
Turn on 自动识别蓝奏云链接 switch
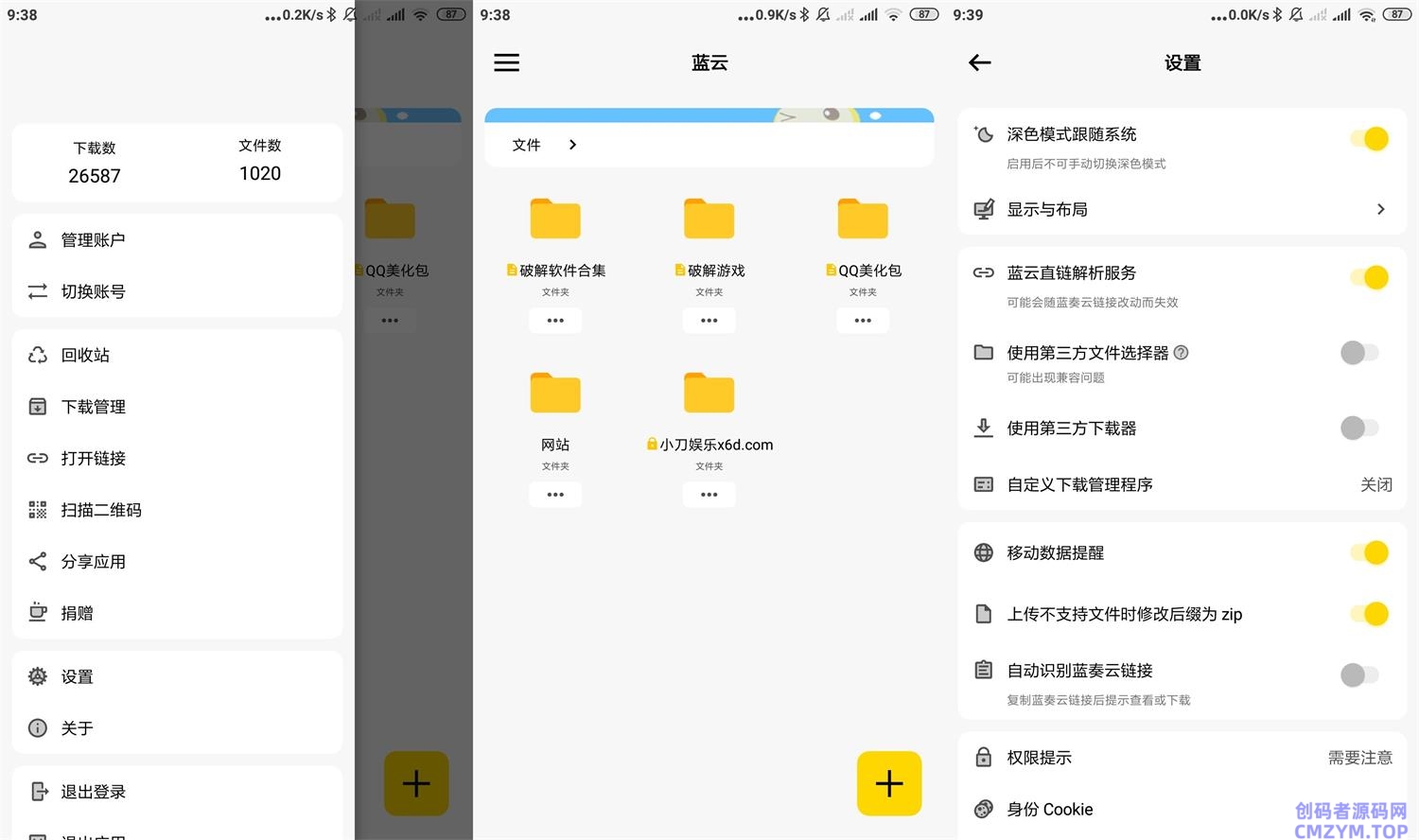coord(1359,674)
